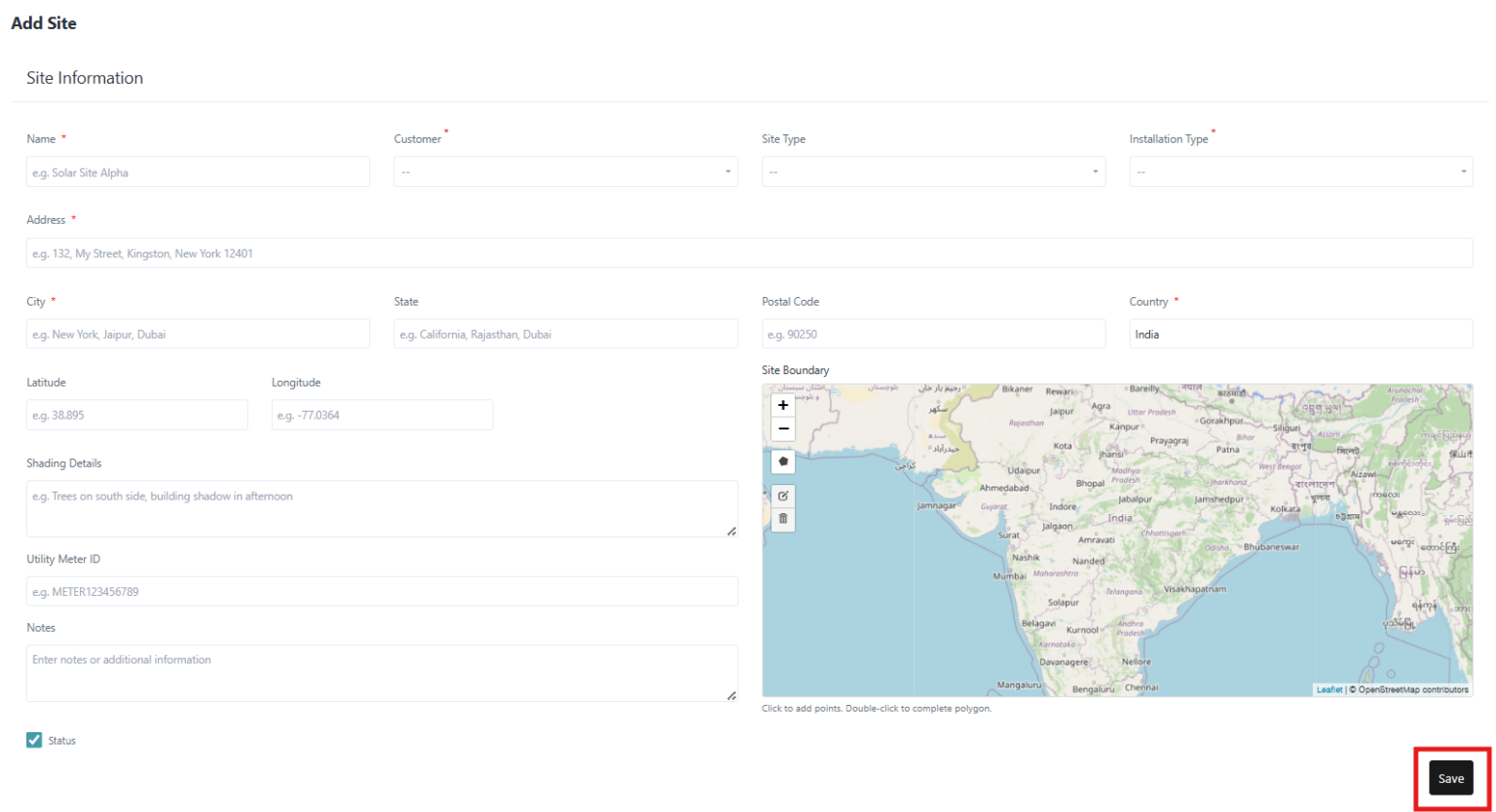
Task: Click the Shading Details resize handle
Action: pyautogui.click(x=733, y=531)
